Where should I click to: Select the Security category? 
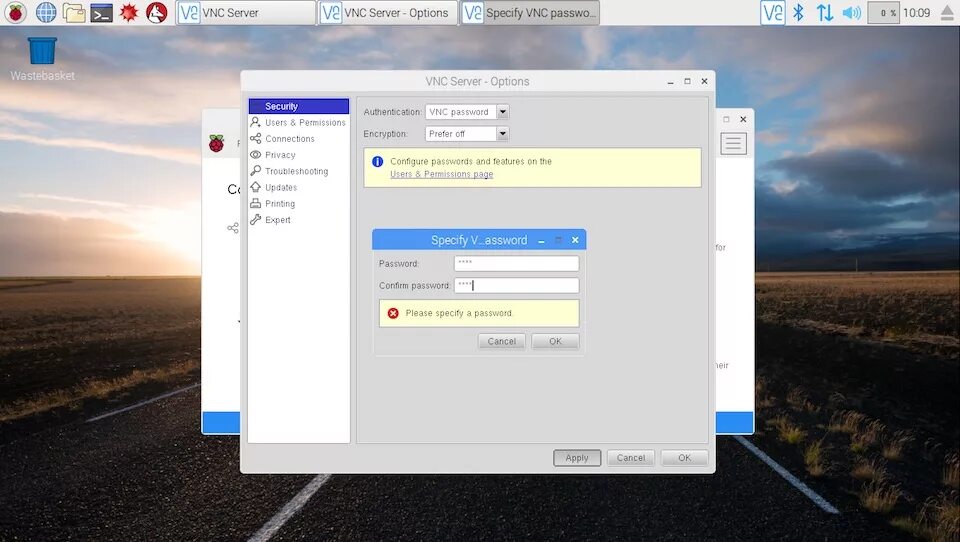pyautogui.click(x=299, y=106)
